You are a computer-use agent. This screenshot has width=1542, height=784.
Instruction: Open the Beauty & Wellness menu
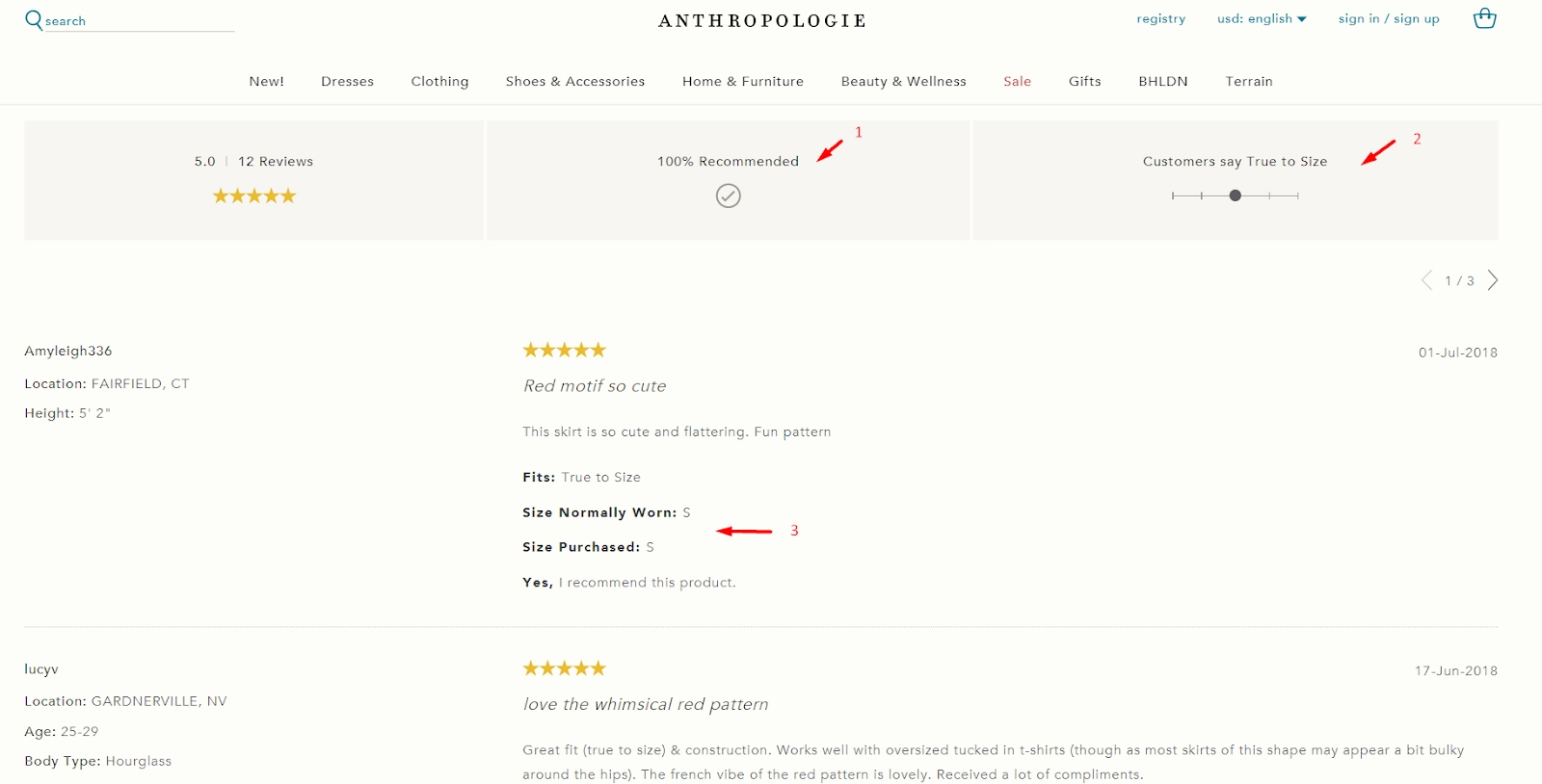[x=903, y=82]
